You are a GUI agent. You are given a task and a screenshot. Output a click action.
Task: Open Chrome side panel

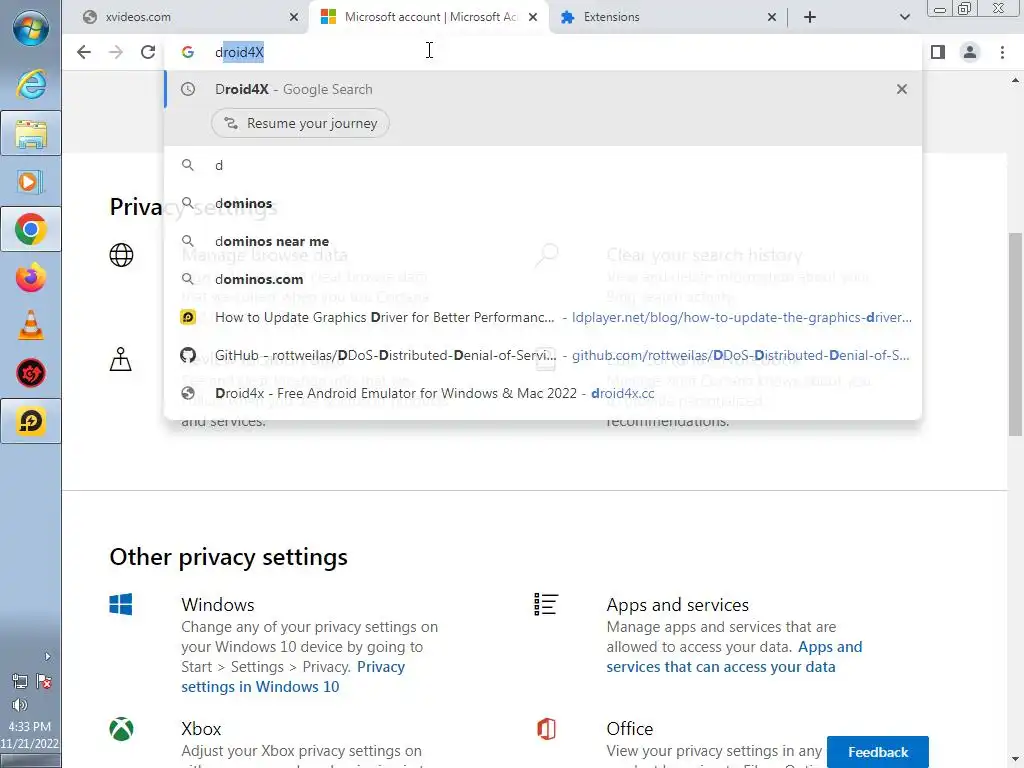pos(938,52)
